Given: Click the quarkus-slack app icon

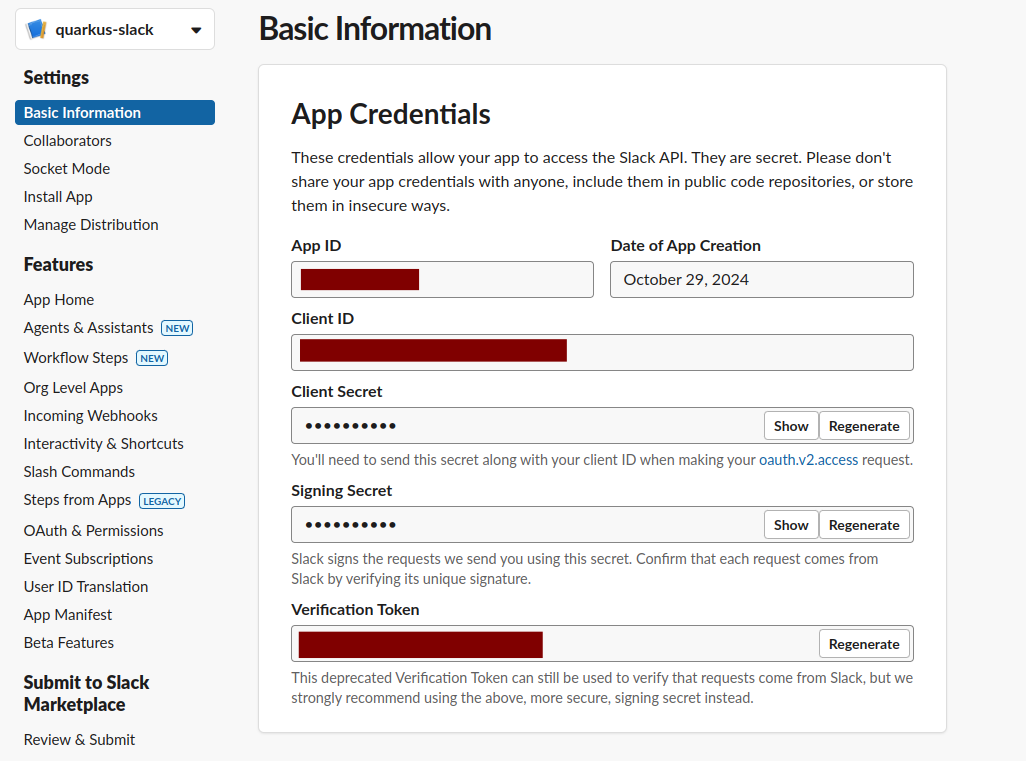Looking at the screenshot, I should click(36, 29).
